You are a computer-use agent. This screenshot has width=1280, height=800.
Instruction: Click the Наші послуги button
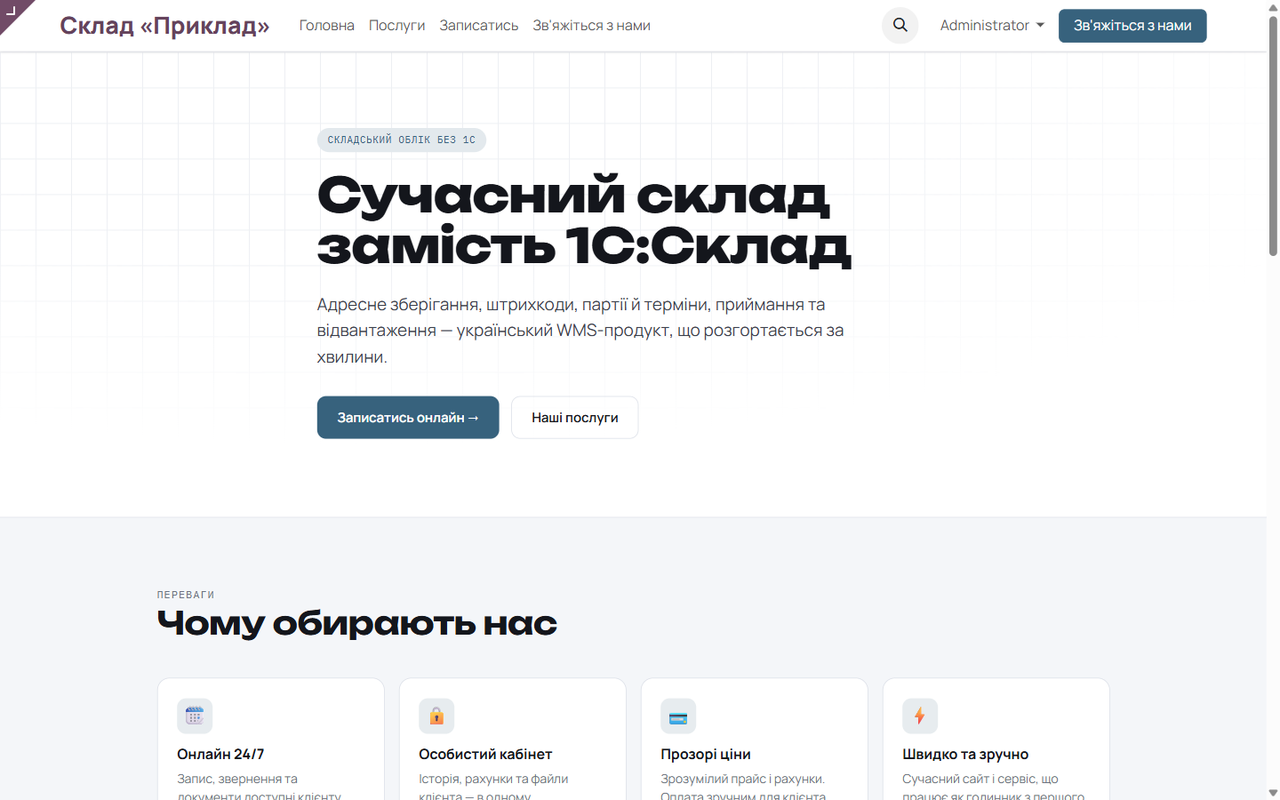pyautogui.click(x=575, y=418)
